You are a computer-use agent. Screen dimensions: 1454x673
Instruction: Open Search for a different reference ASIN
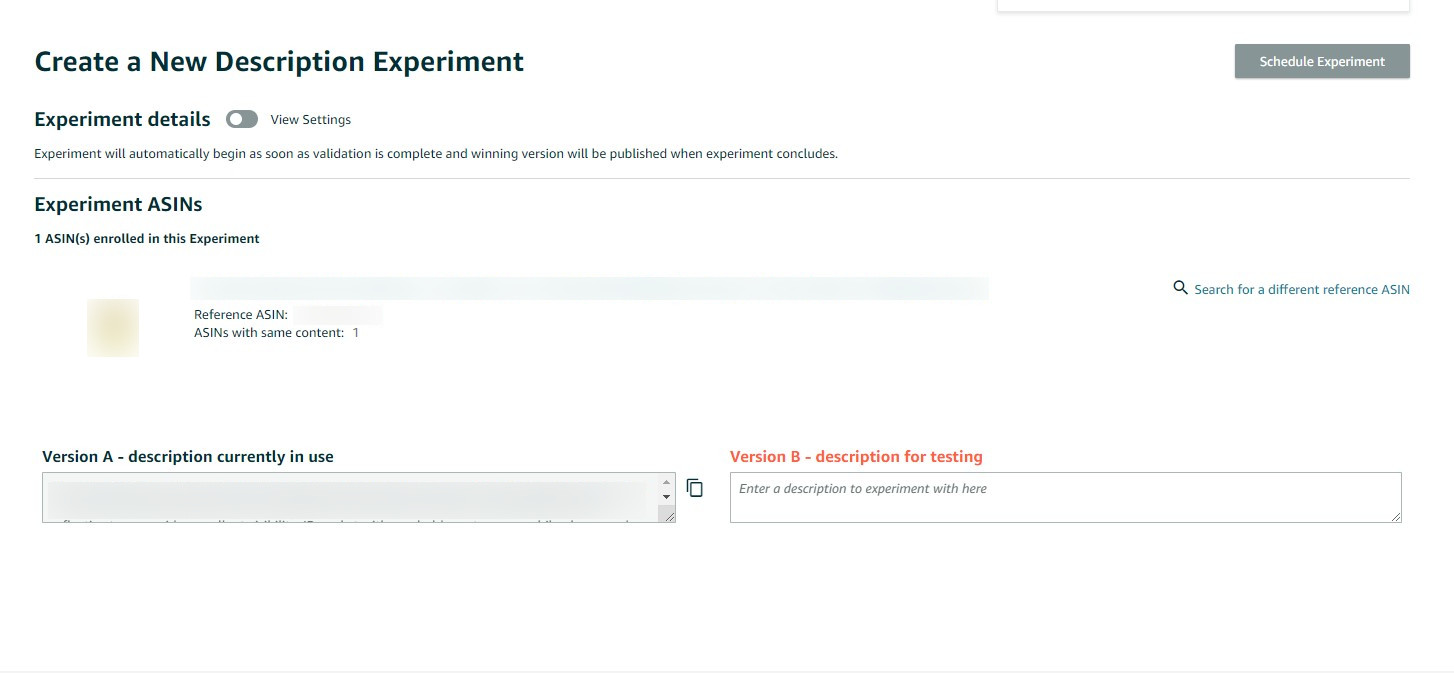point(1301,290)
